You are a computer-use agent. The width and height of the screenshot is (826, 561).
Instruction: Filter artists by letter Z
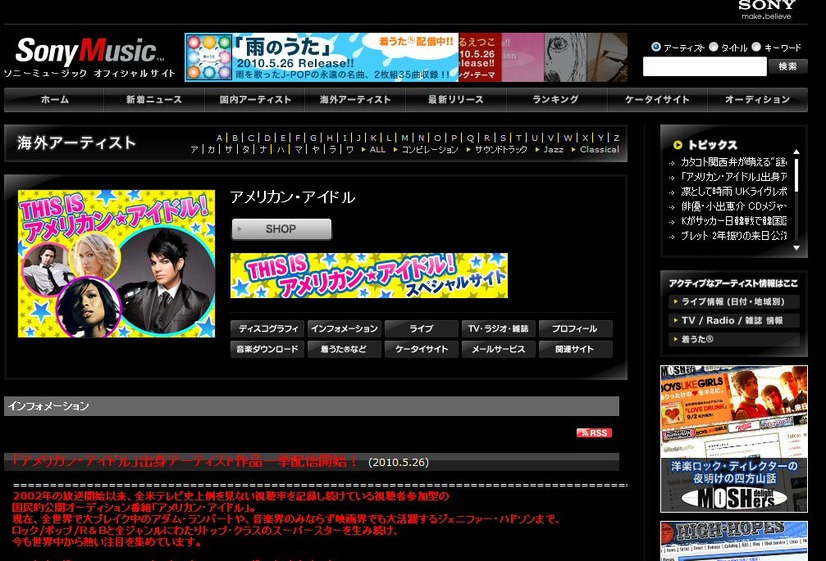point(616,138)
